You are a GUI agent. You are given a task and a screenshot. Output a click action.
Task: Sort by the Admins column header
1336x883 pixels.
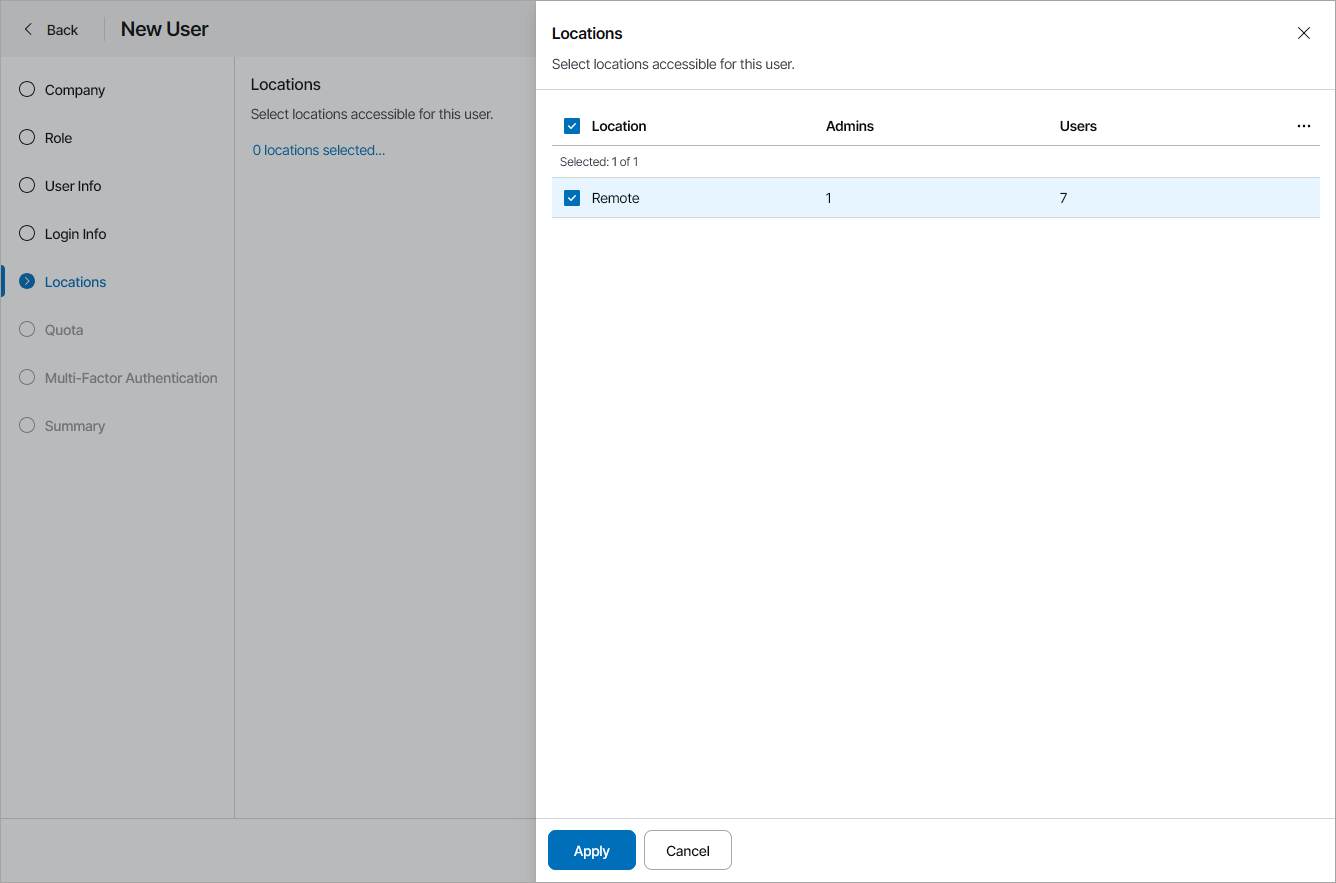pyautogui.click(x=850, y=126)
